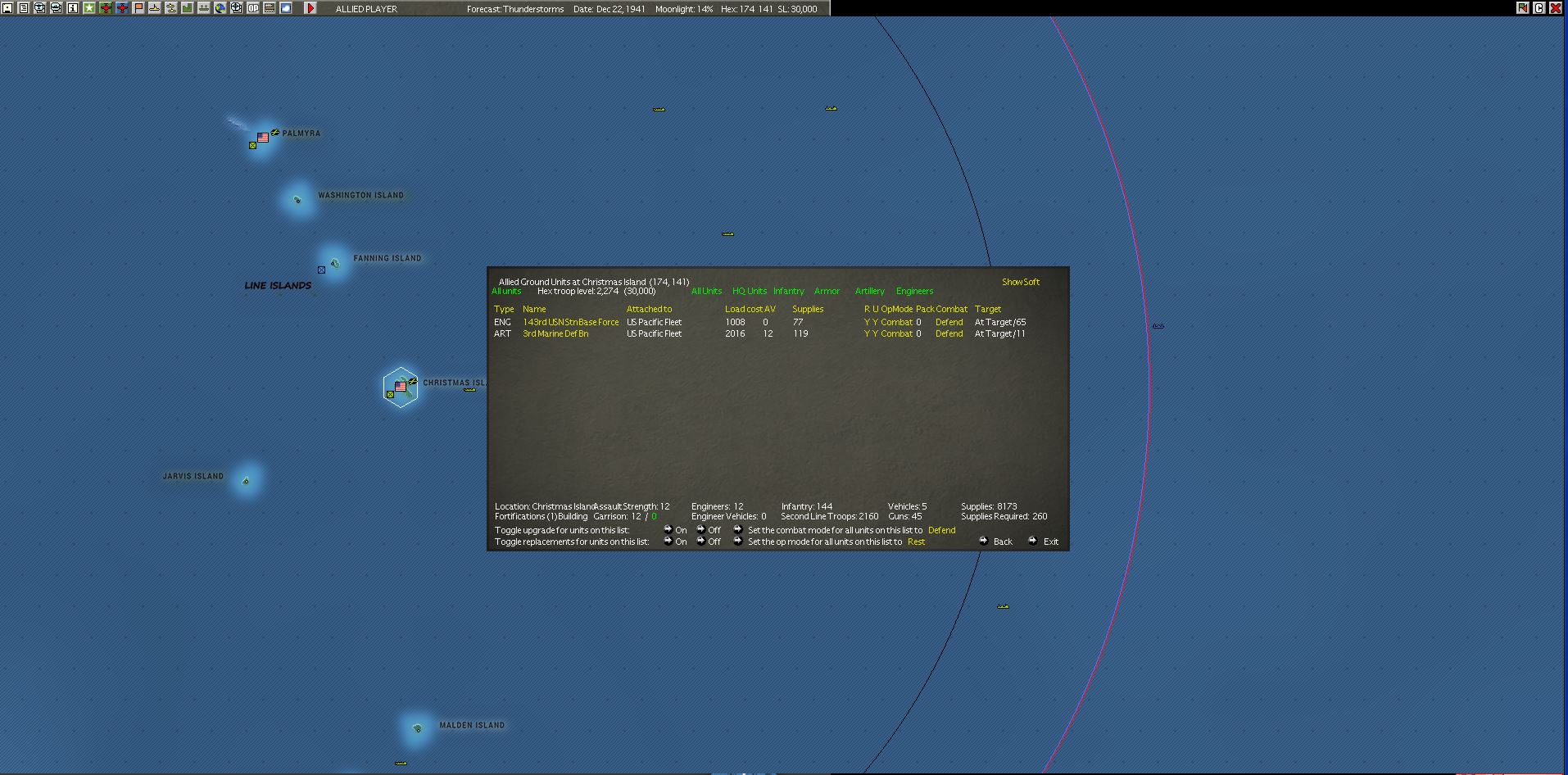The height and width of the screenshot is (775, 1568).
Task: Select Palmyra base flag on map
Action: pos(263,138)
